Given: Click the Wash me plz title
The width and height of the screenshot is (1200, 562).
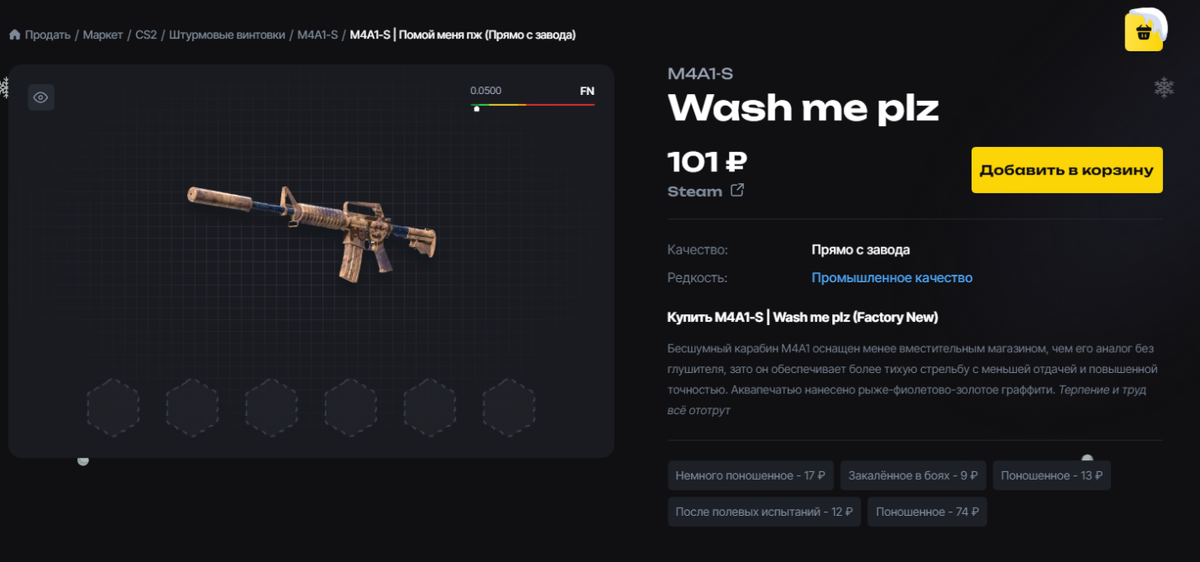Looking at the screenshot, I should tap(804, 107).
